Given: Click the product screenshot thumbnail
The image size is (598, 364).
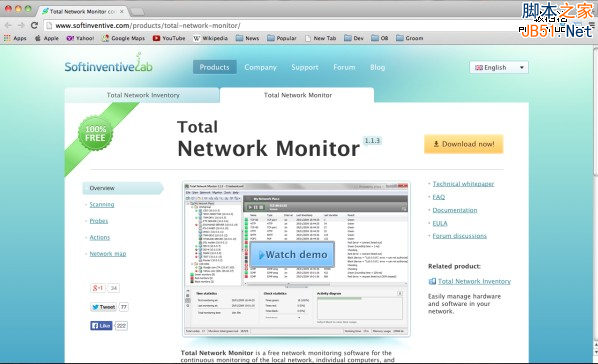Looking at the screenshot, I should 296,259.
